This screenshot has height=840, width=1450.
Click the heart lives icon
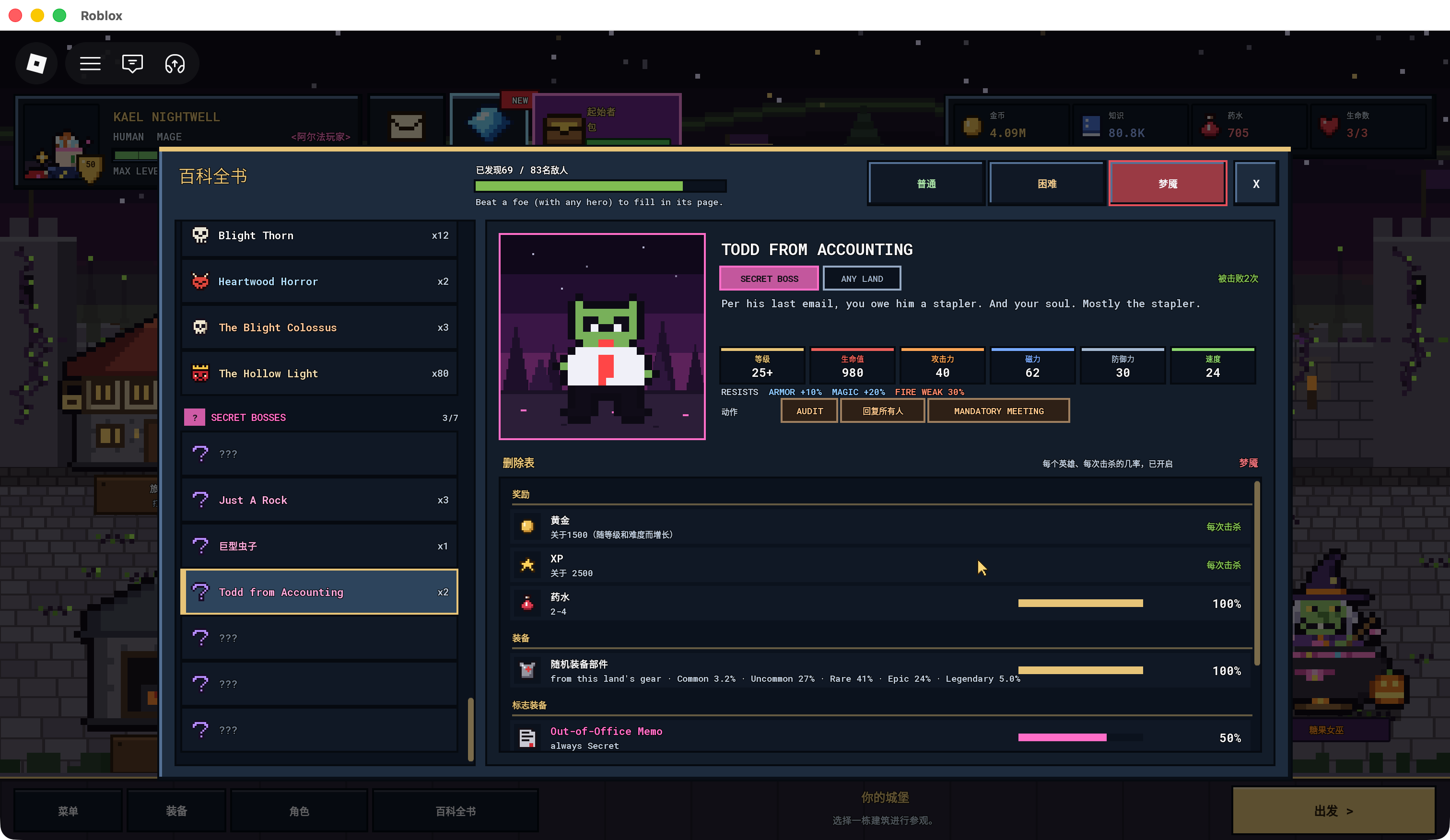[1329, 126]
